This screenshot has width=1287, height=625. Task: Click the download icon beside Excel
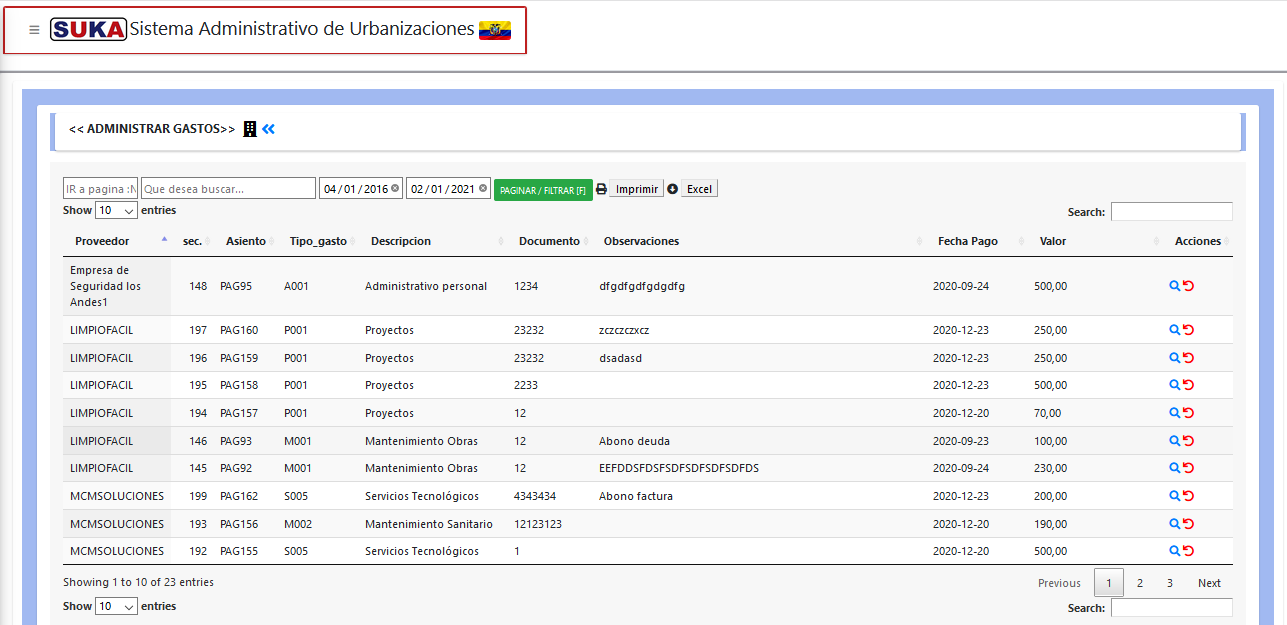point(672,189)
